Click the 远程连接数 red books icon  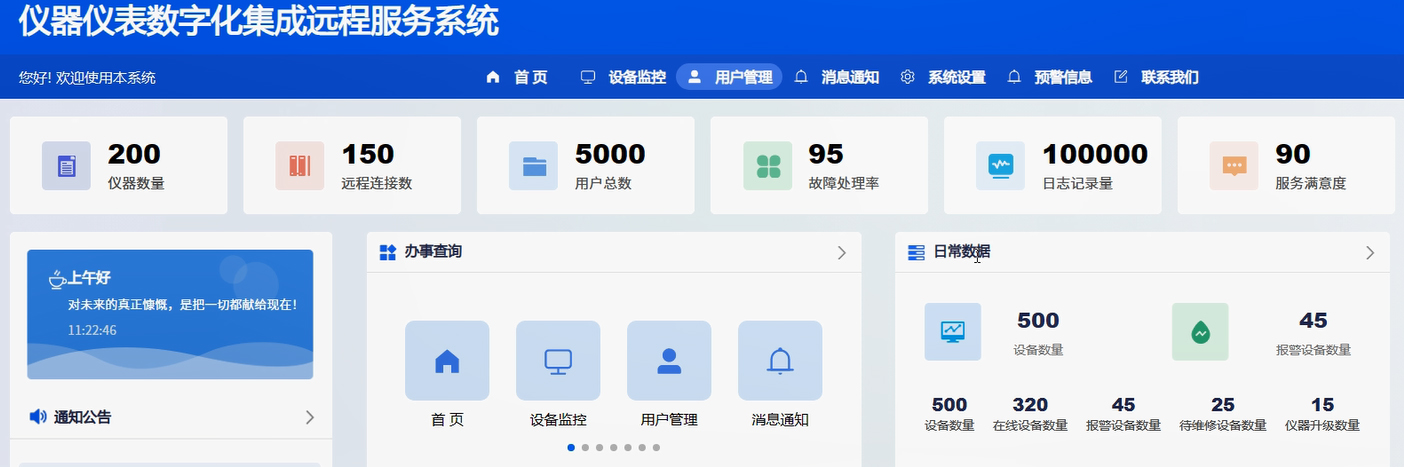(x=300, y=166)
